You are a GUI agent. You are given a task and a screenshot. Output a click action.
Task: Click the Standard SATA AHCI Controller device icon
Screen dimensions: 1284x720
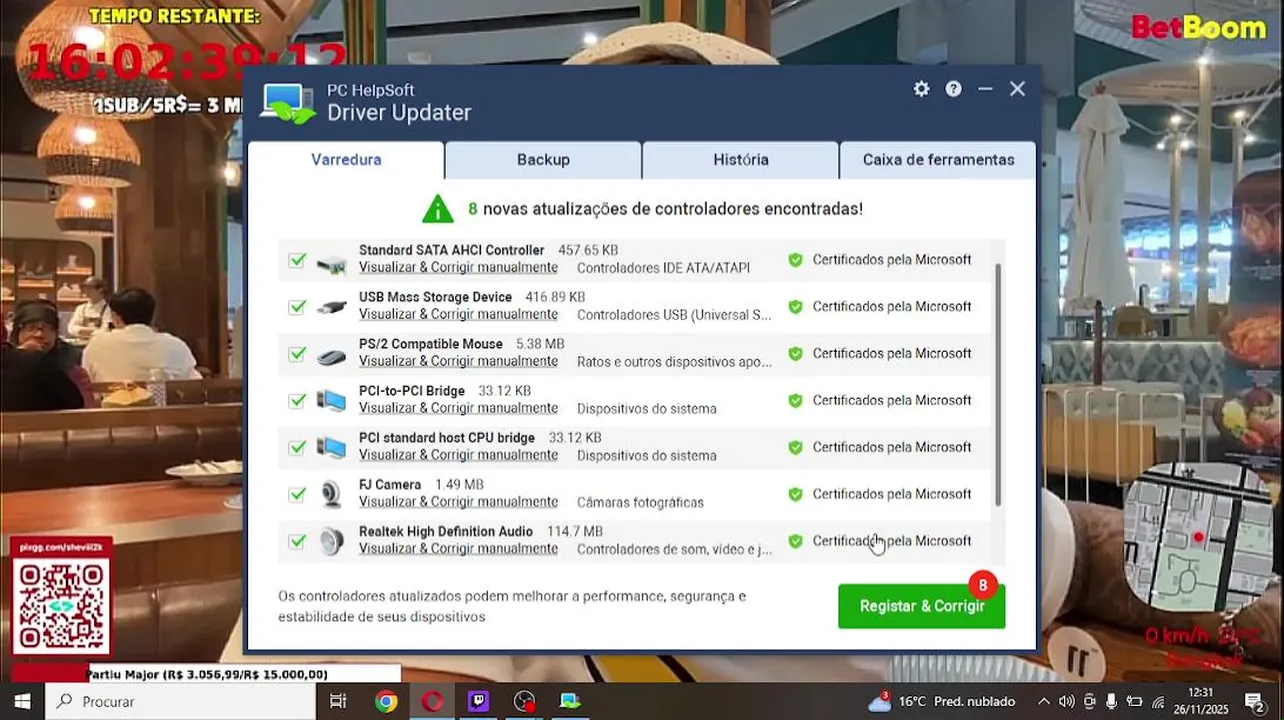pyautogui.click(x=331, y=265)
